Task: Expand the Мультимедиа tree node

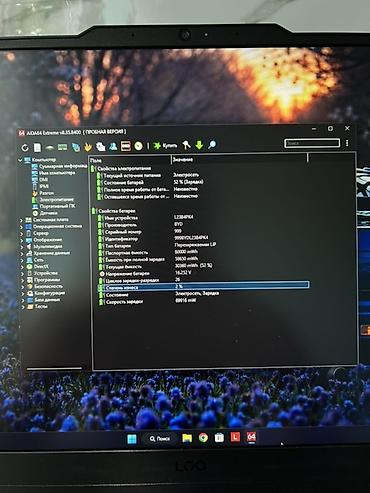Action: (x=22, y=247)
